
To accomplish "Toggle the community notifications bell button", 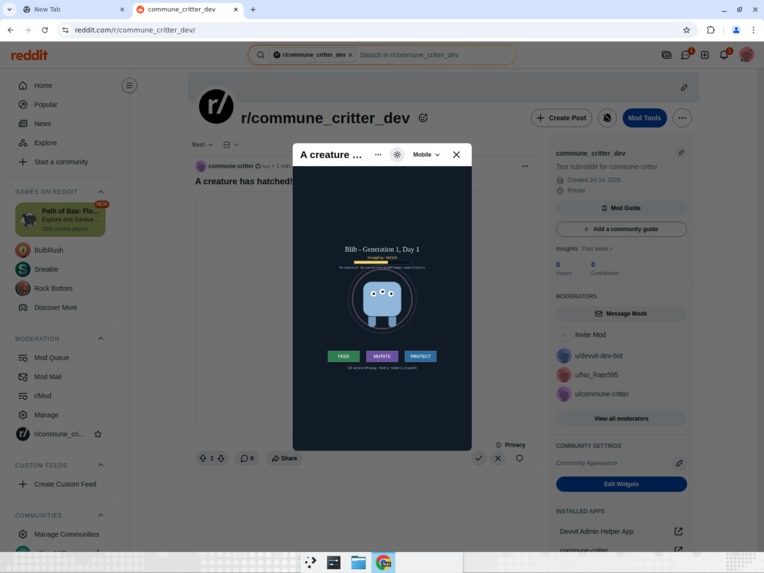I will click(607, 118).
